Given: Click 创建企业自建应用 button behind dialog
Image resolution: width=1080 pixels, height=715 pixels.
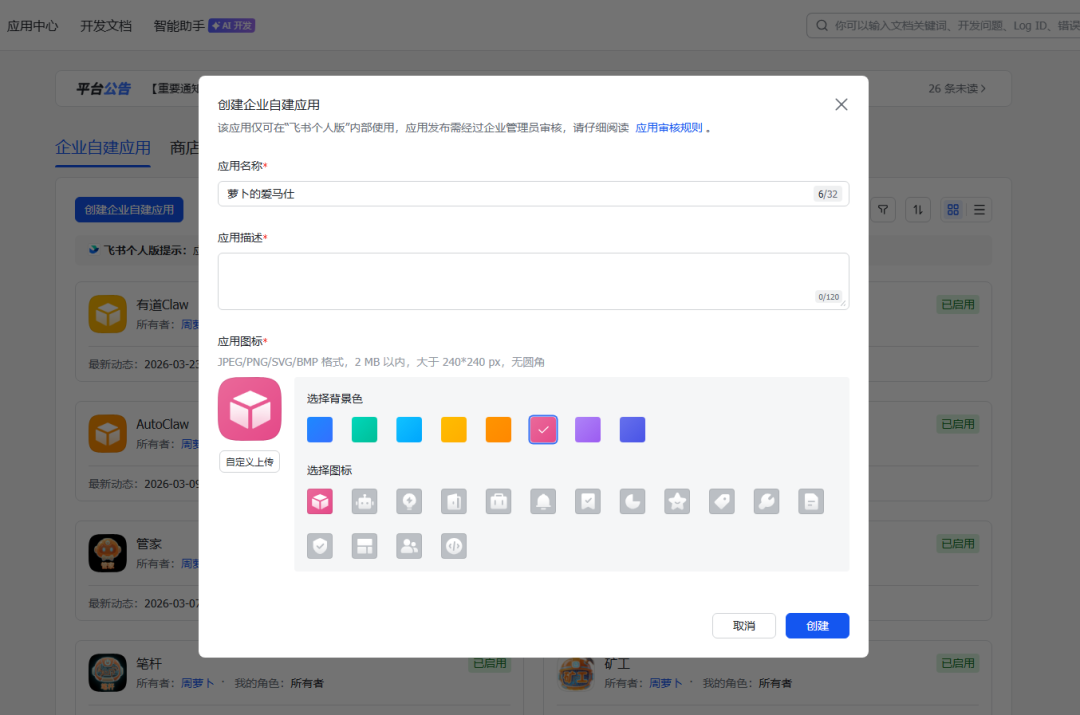Looking at the screenshot, I should (x=129, y=209).
